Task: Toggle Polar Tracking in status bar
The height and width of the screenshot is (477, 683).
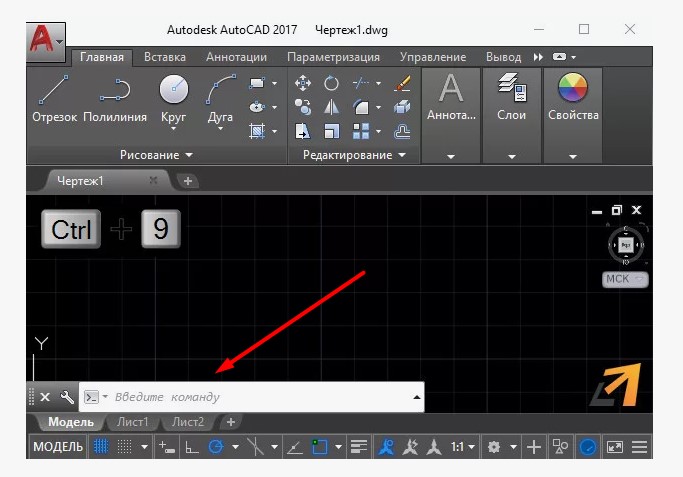Action: click(216, 447)
